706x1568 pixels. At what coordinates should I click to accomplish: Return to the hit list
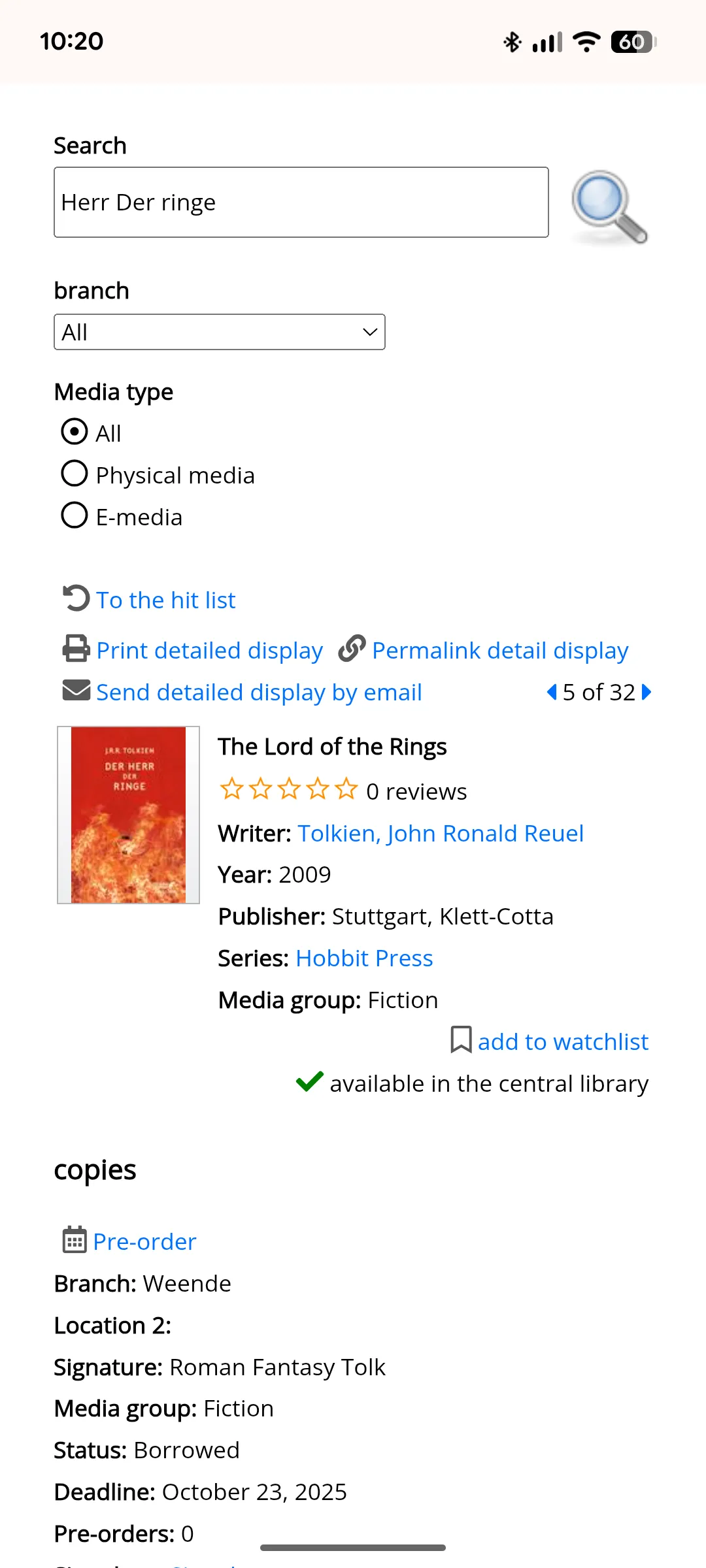[166, 599]
